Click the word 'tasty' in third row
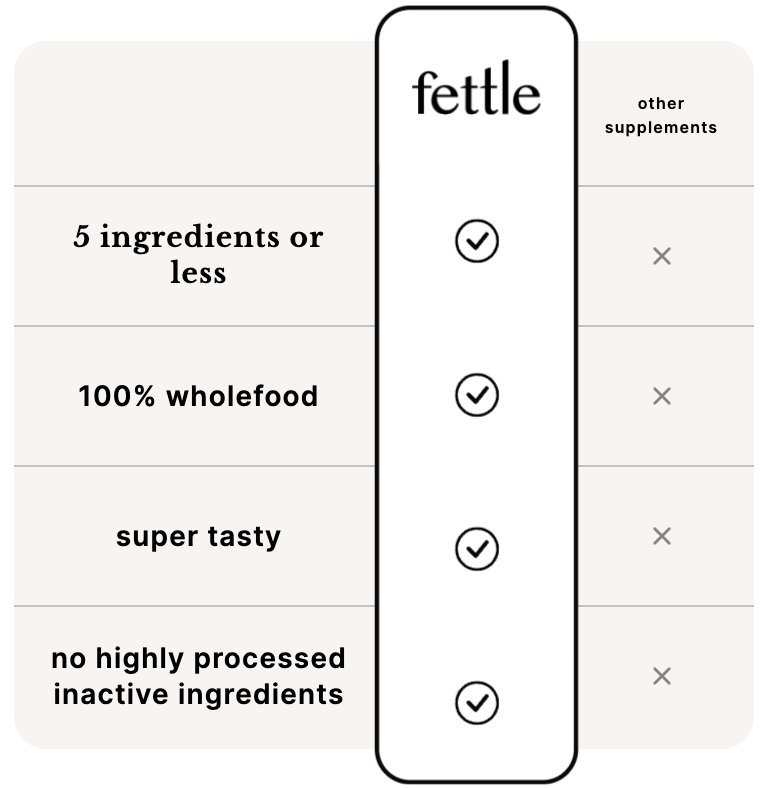 [244, 537]
